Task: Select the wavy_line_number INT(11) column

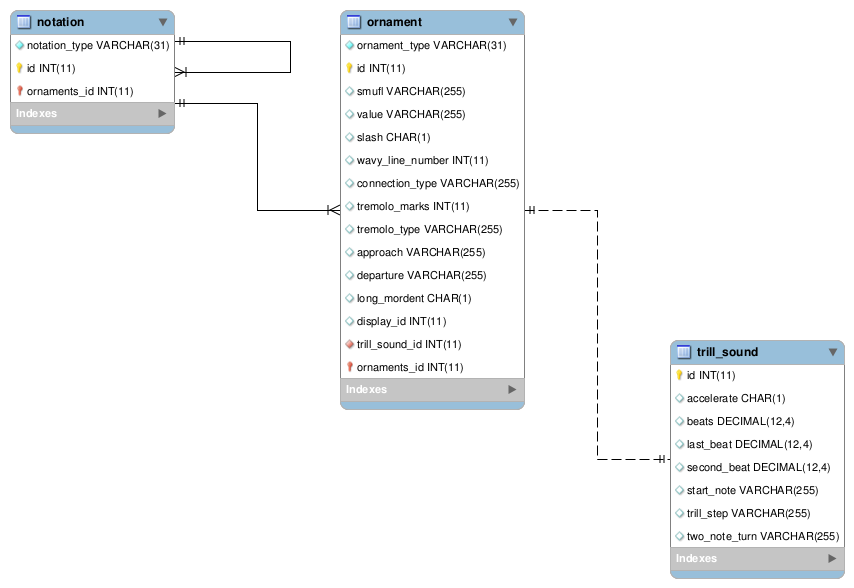Action: [x=422, y=160]
